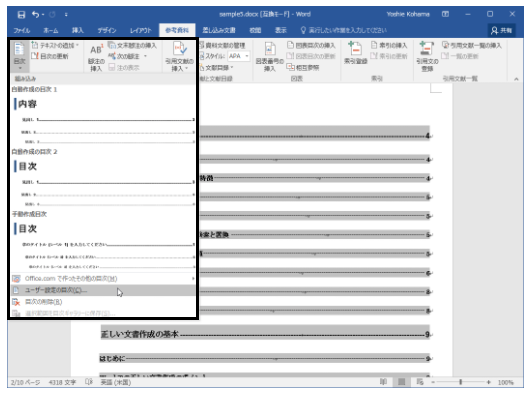Open the テキストの追加 dropdown
Image resolution: width=531 pixels, height=396 pixels.
(55, 45)
